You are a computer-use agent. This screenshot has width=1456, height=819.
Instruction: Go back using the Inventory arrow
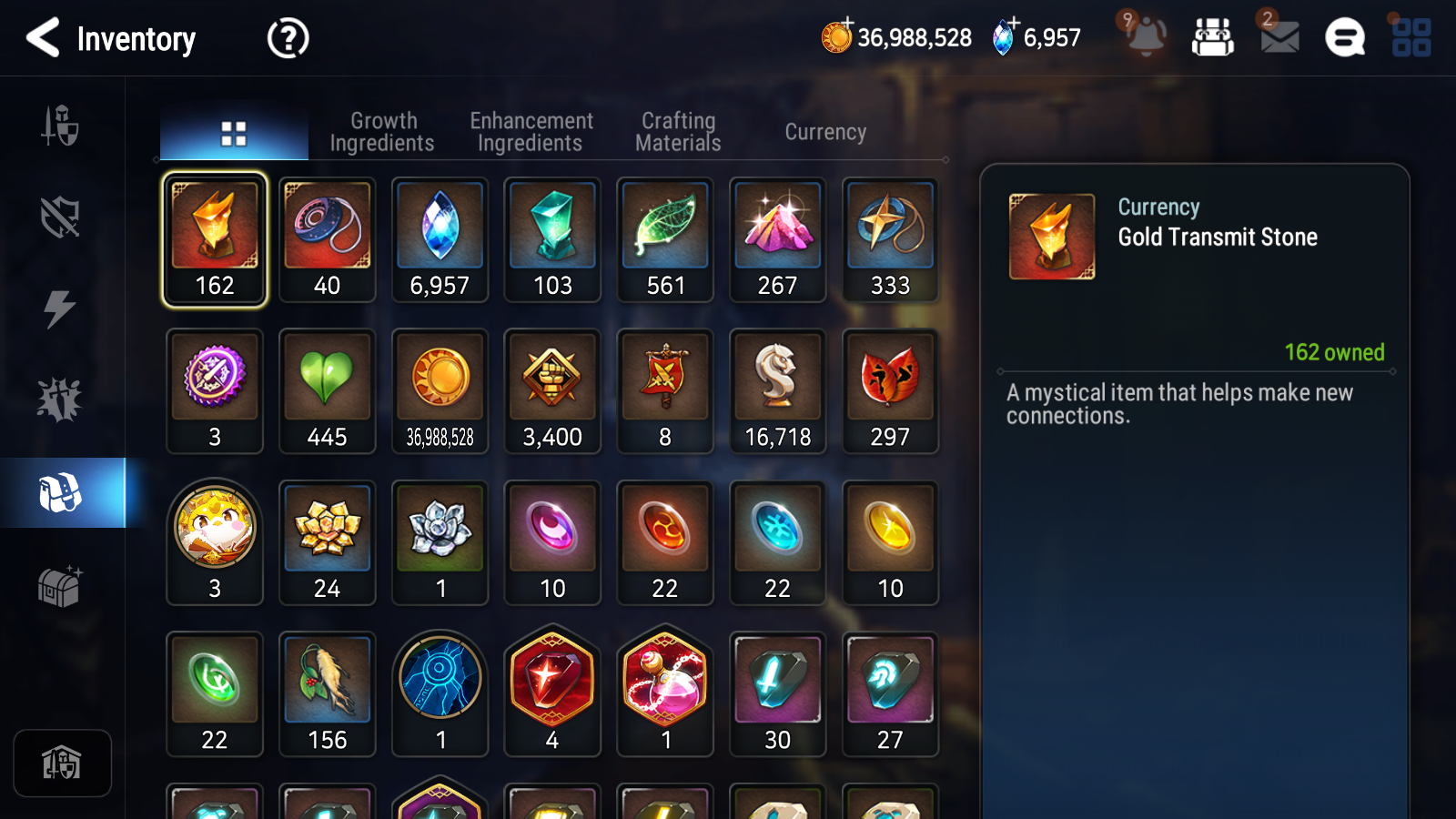pos(43,38)
